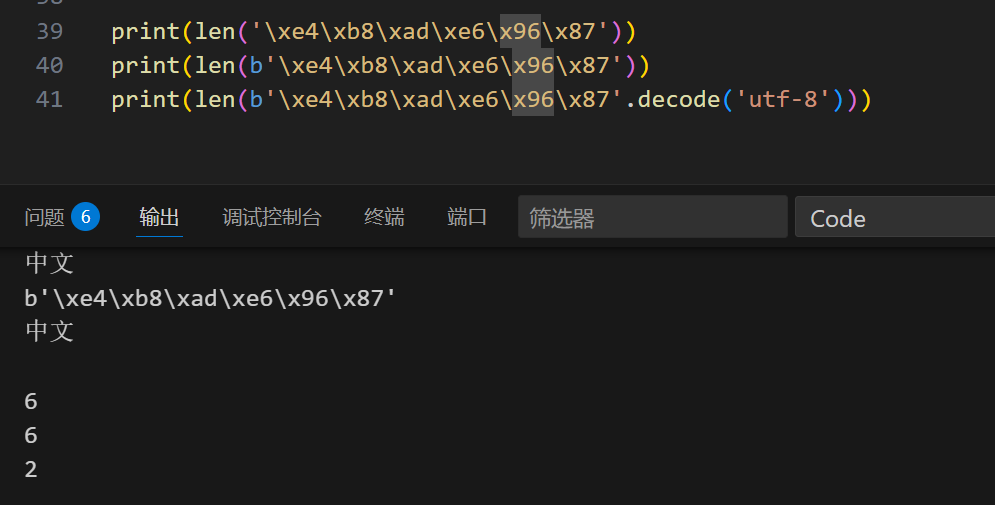Click line number 39 in the gutter
995x505 pixels.
[x=49, y=32]
